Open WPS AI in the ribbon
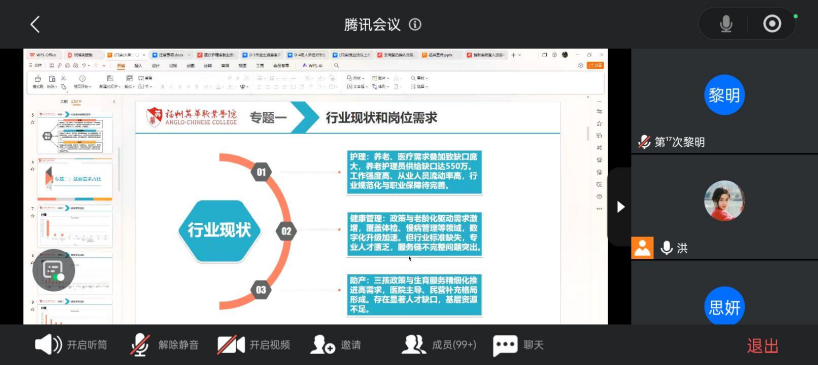The width and height of the screenshot is (818, 365). click(312, 66)
